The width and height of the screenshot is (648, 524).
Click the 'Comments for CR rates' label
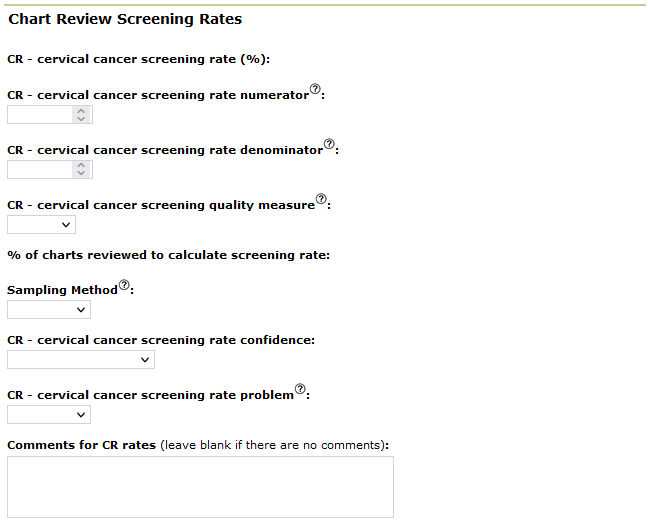point(81,445)
